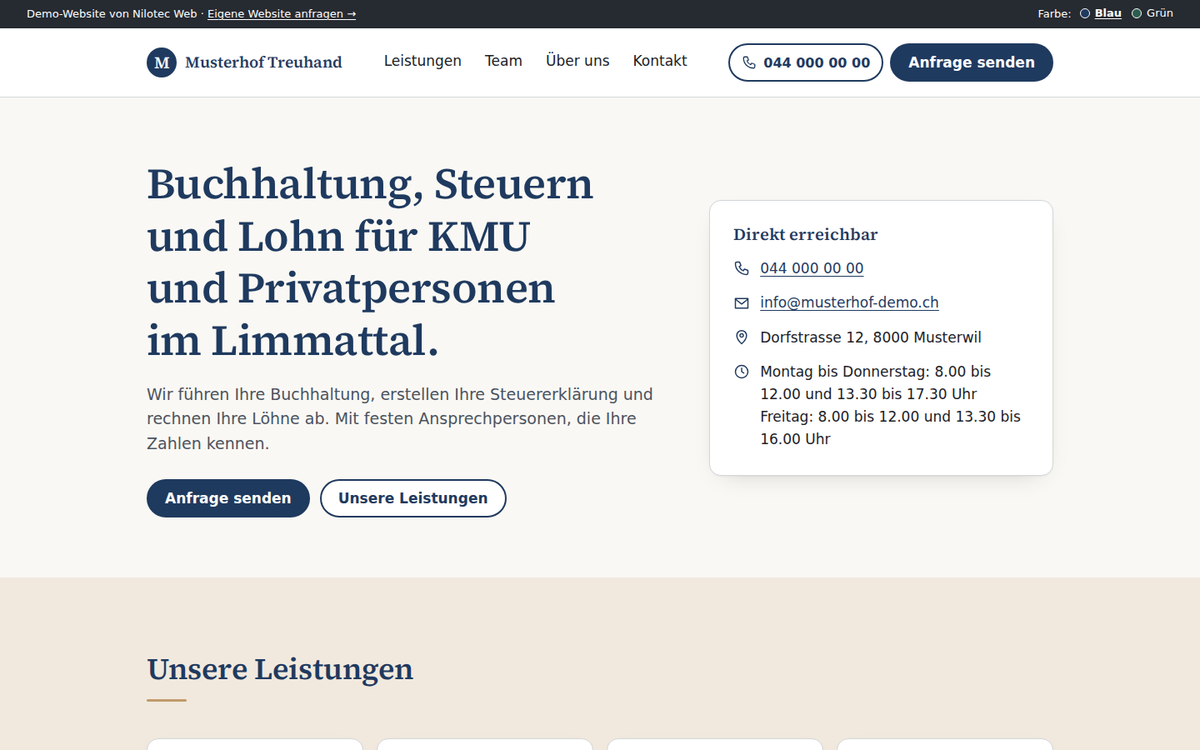Click the Direkt erreichbar card heading
This screenshot has width=1200, height=750.
pyautogui.click(x=806, y=234)
